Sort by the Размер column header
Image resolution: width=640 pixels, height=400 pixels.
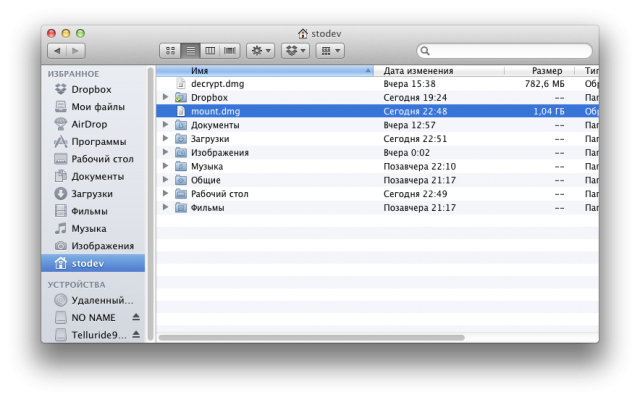tap(540, 71)
